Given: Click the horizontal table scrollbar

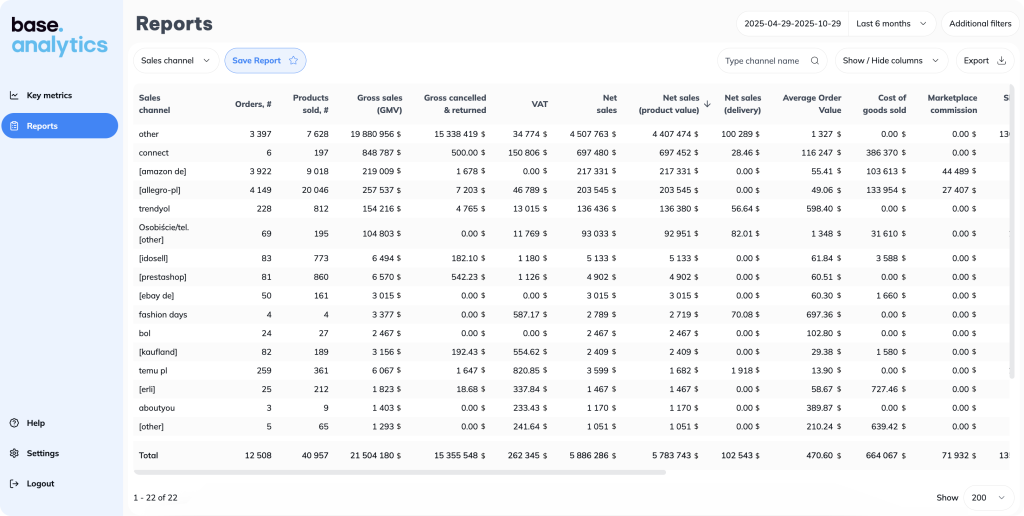Looking at the screenshot, I should click(400, 472).
